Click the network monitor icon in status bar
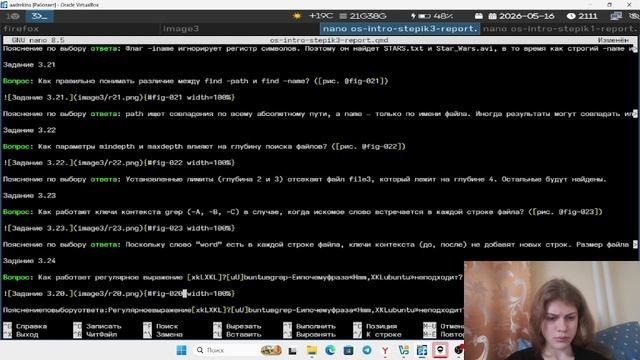 [x=616, y=16]
